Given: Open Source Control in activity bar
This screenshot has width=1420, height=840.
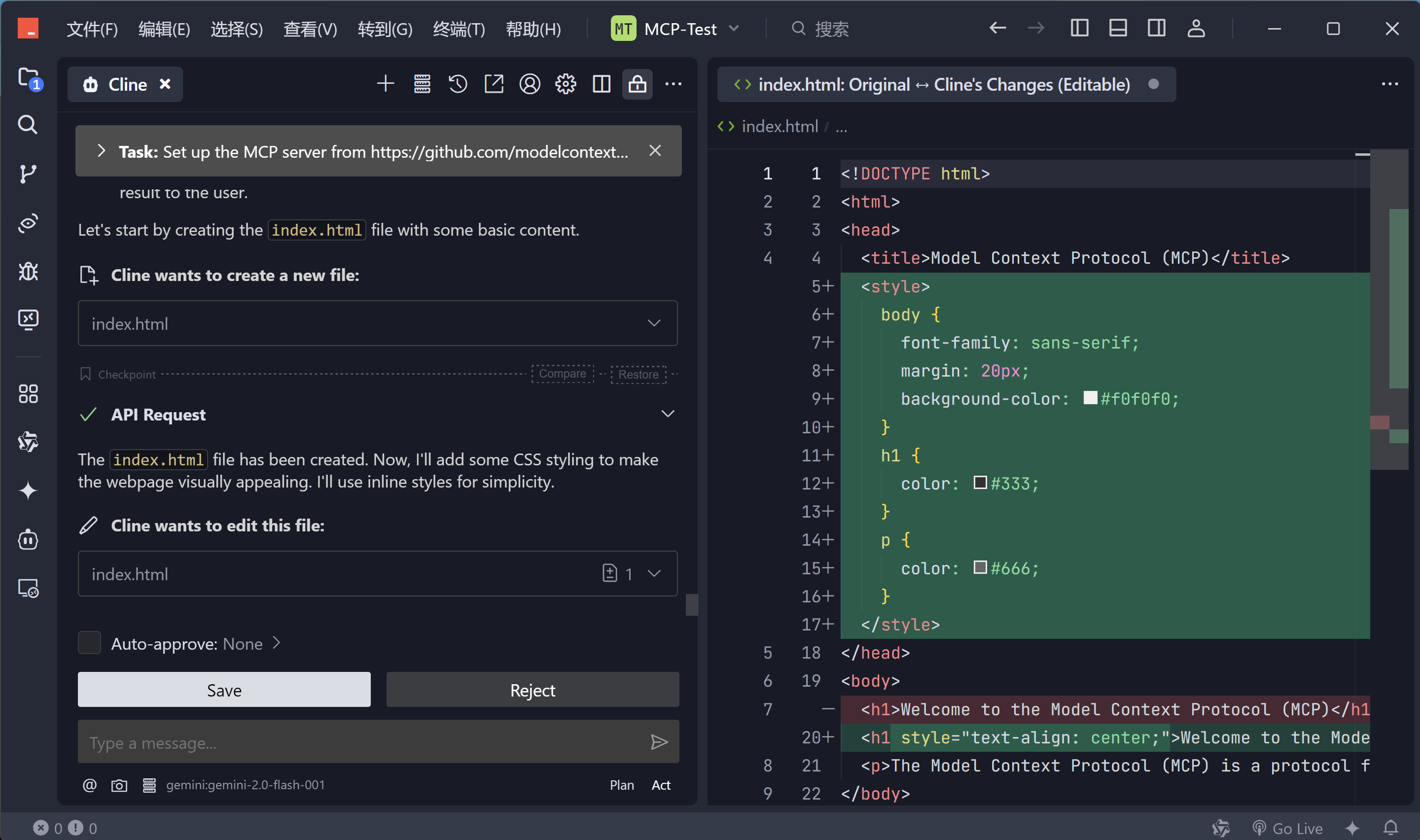Looking at the screenshot, I should (x=28, y=174).
